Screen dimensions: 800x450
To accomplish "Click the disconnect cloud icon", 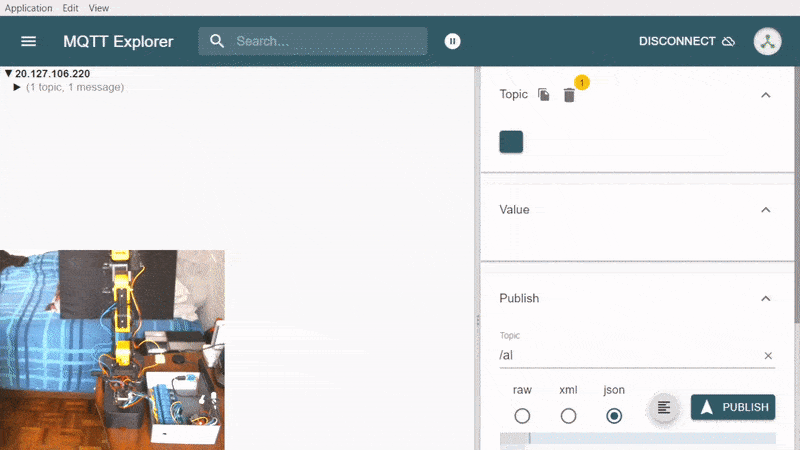I will tap(729, 41).
